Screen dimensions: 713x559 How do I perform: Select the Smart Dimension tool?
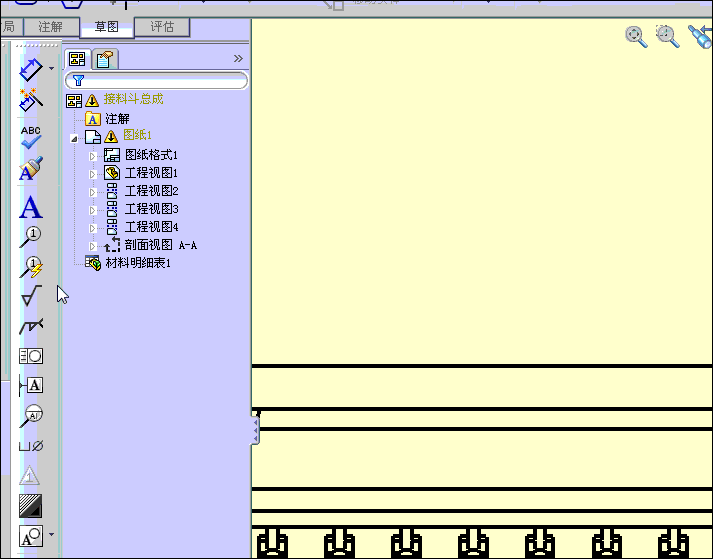30,69
